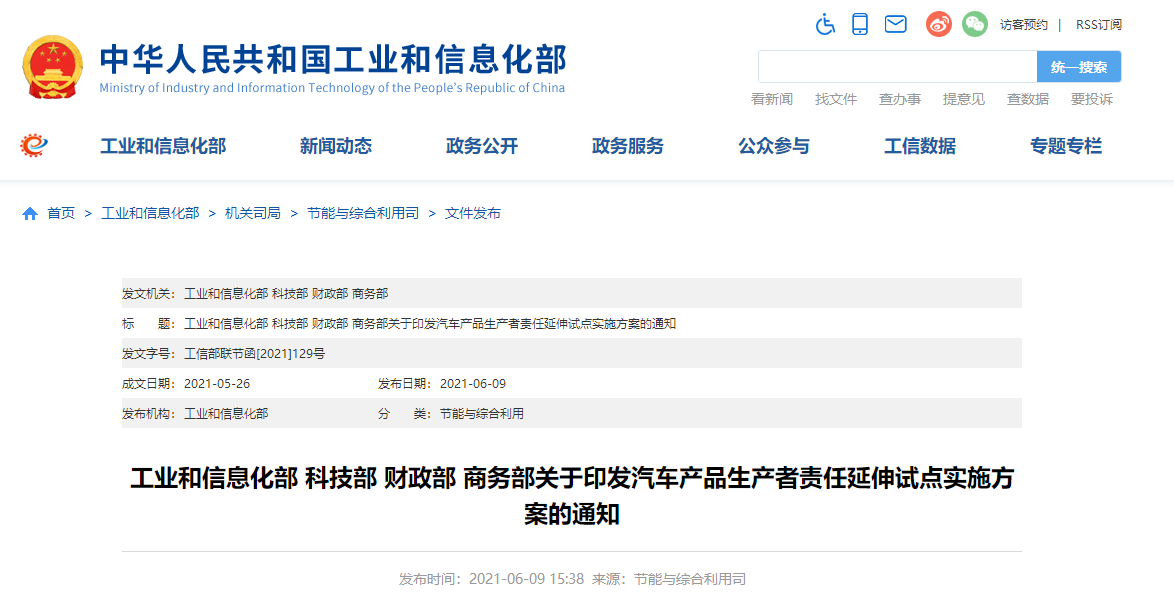Click the accessibility wheelchair icon
Image resolution: width=1174 pixels, height=601 pixels.
click(x=825, y=24)
